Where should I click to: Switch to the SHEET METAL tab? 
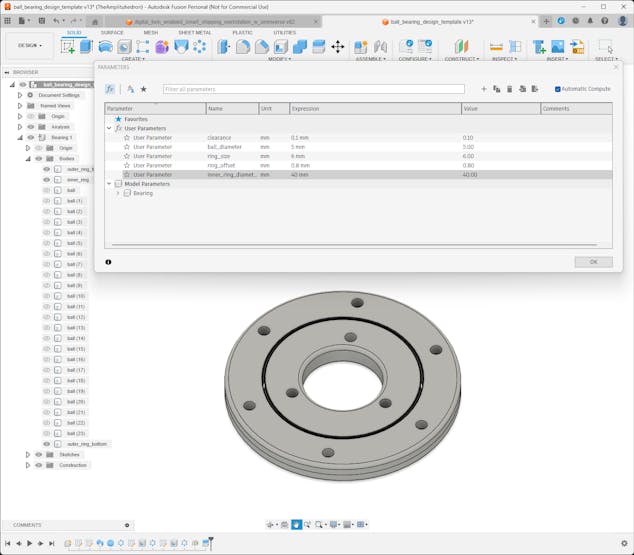(x=194, y=32)
